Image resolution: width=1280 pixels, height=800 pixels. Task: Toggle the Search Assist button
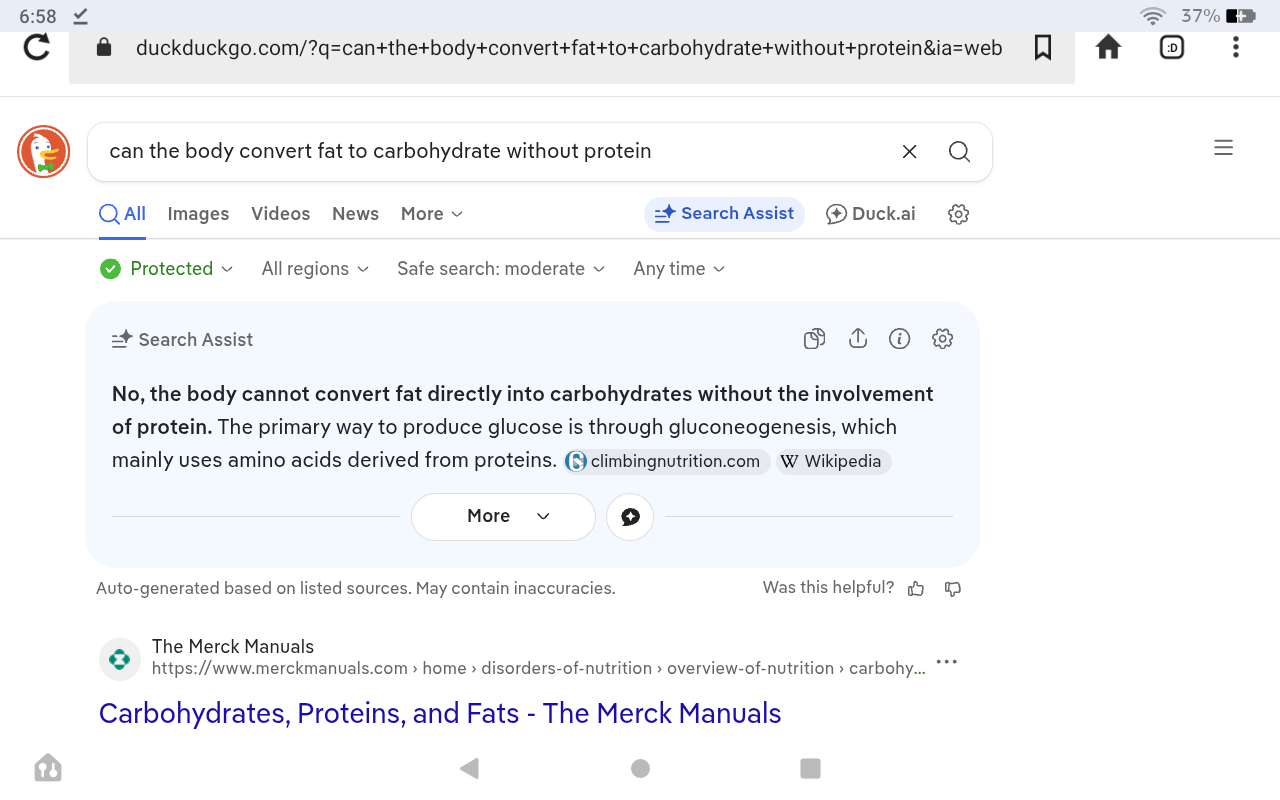pos(724,214)
